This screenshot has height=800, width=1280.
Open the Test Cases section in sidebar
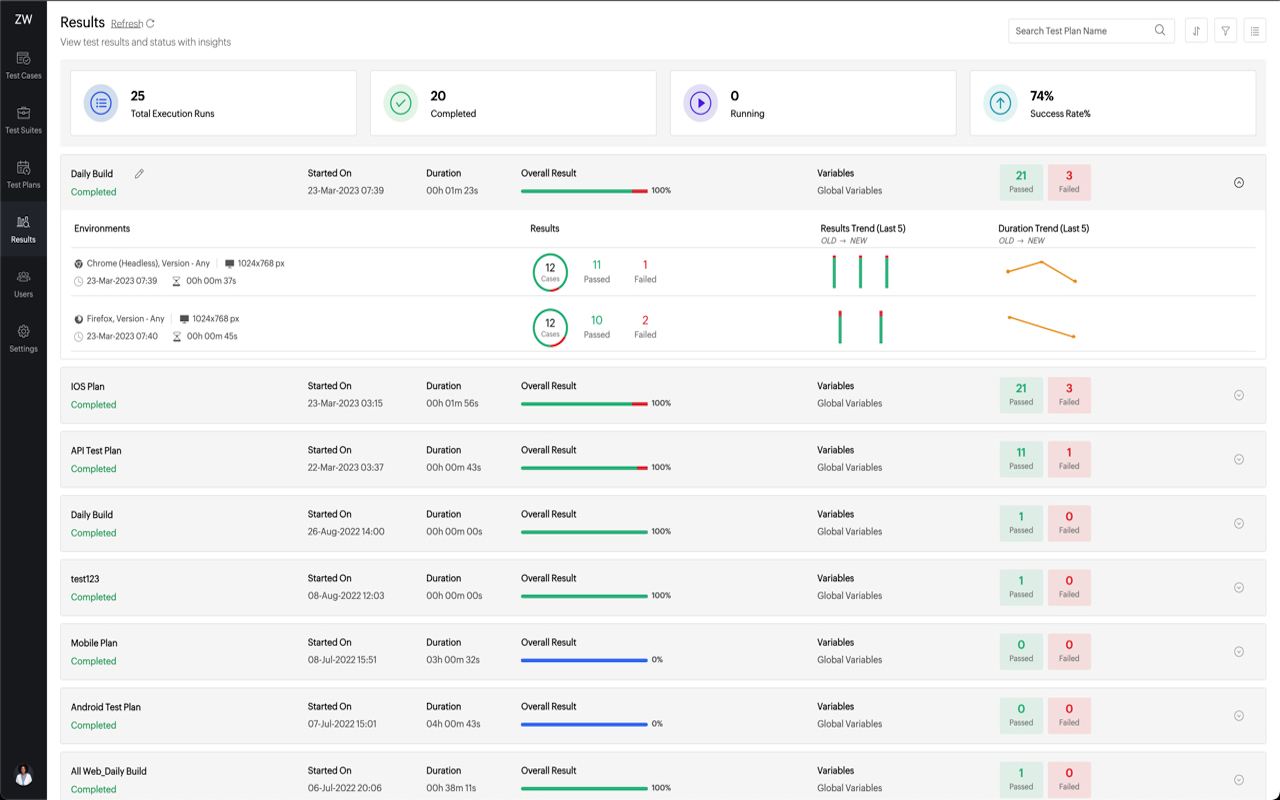pos(23,64)
